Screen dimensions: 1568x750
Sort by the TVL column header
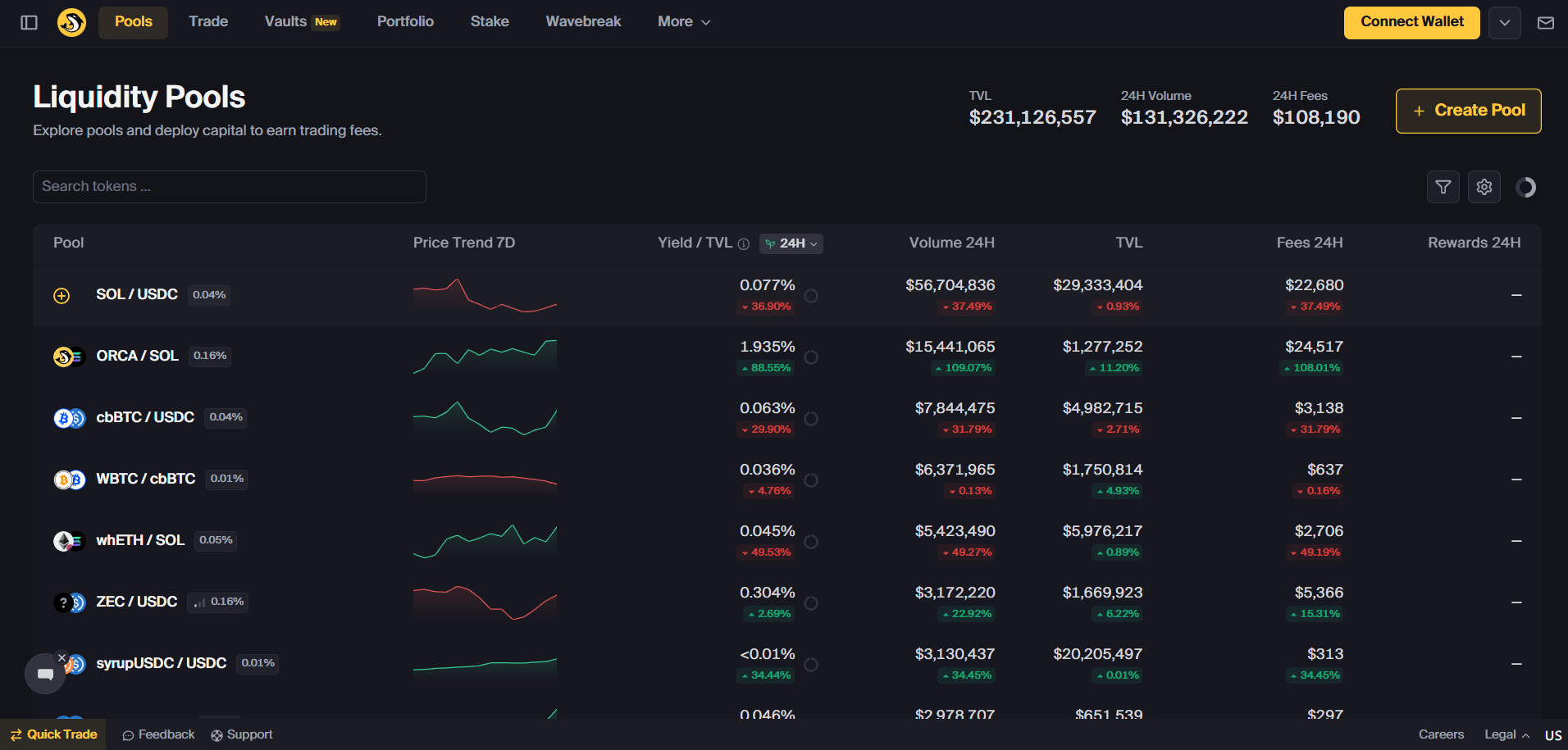pos(1128,243)
